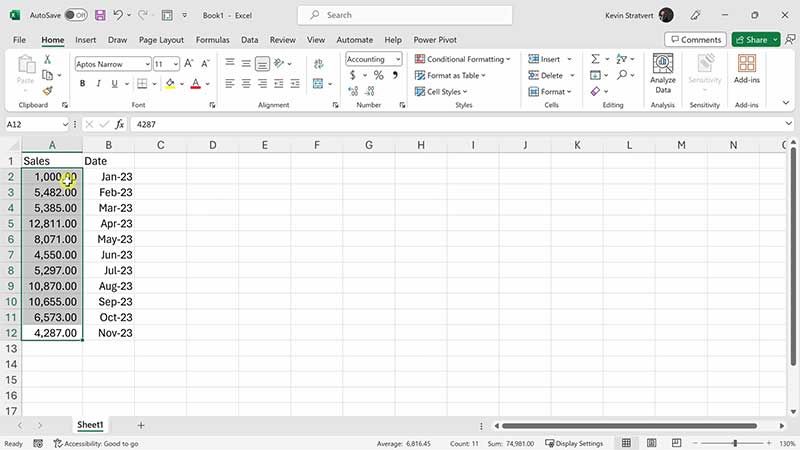Align cell text to the left

pyautogui.click(x=230, y=83)
